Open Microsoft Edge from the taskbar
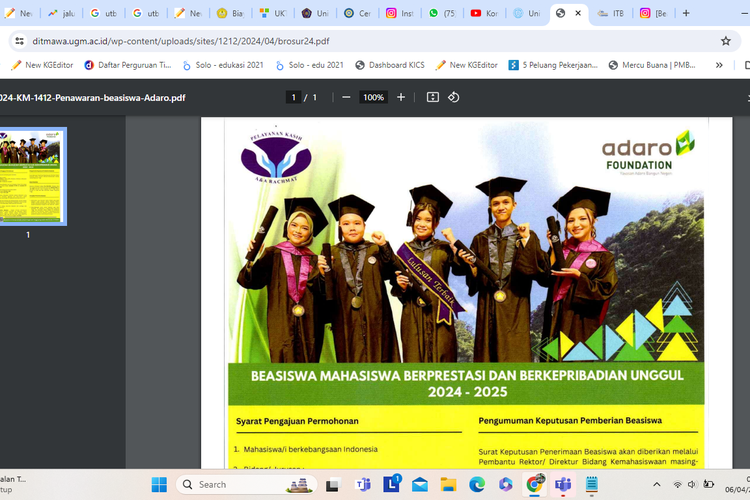The height and width of the screenshot is (500, 750). click(478, 485)
